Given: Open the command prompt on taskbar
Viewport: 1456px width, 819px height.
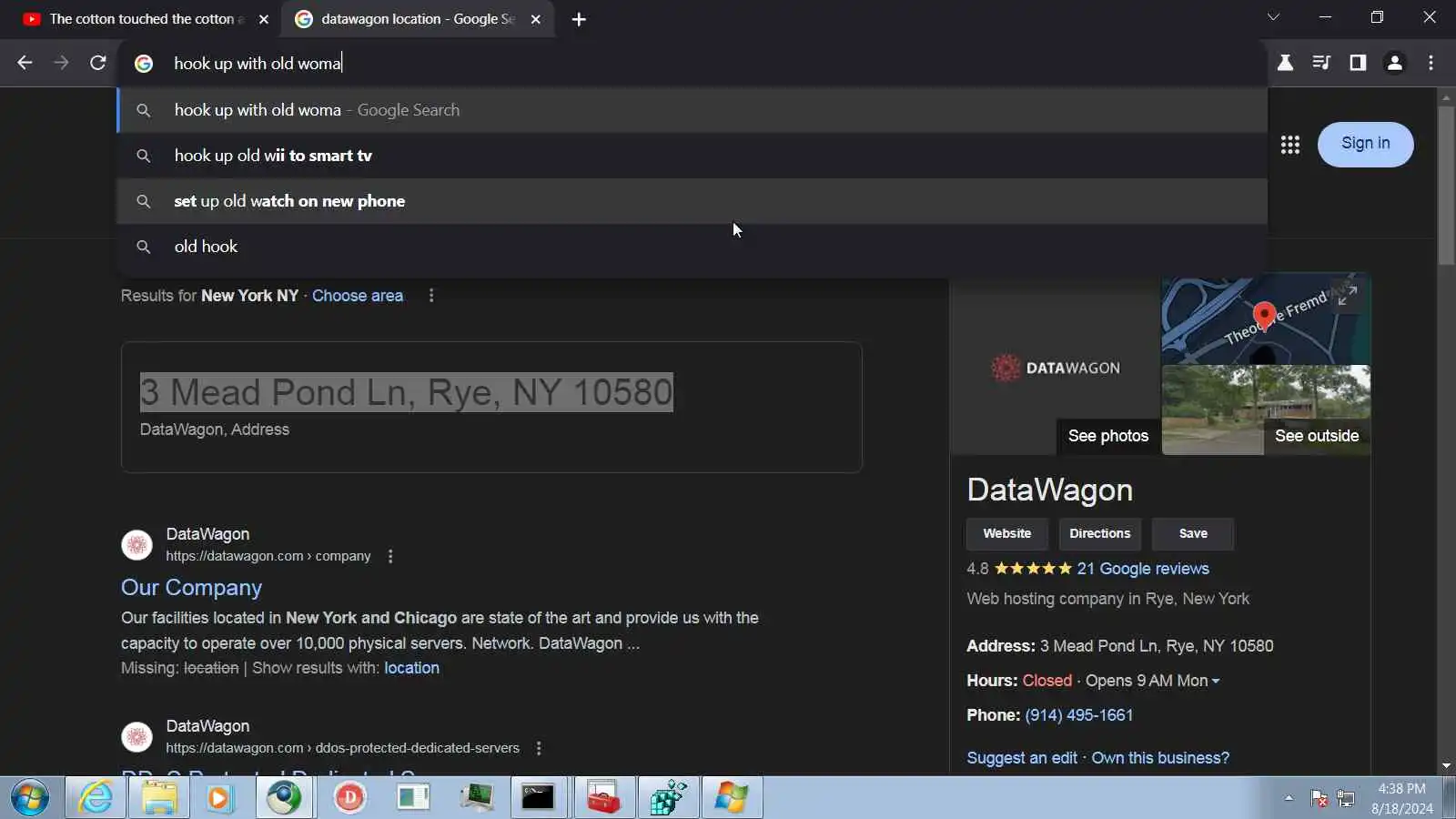Looking at the screenshot, I should pos(539,798).
